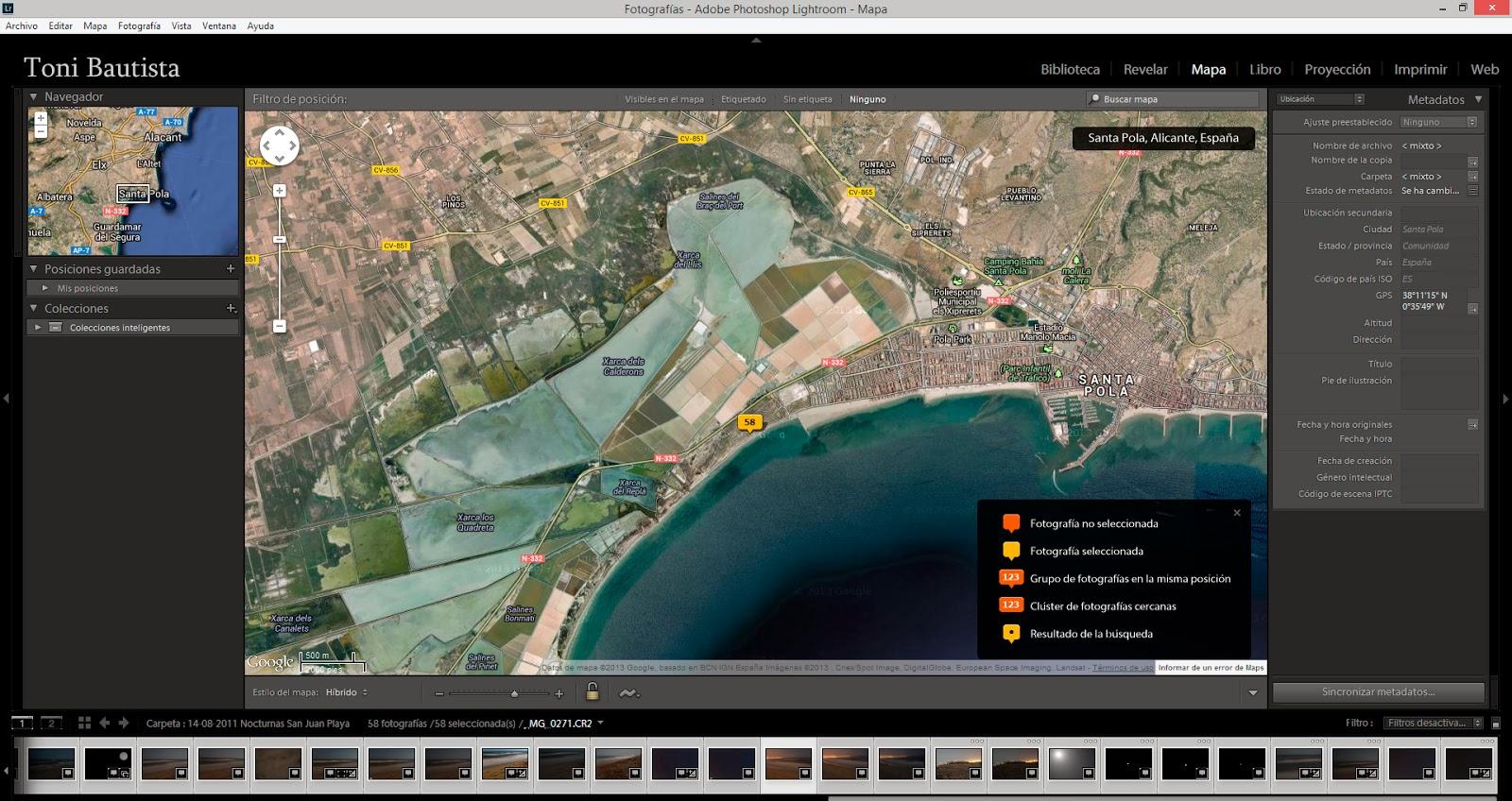Add a new collection with plus icon
This screenshot has height=801, width=1512.
coord(231,309)
